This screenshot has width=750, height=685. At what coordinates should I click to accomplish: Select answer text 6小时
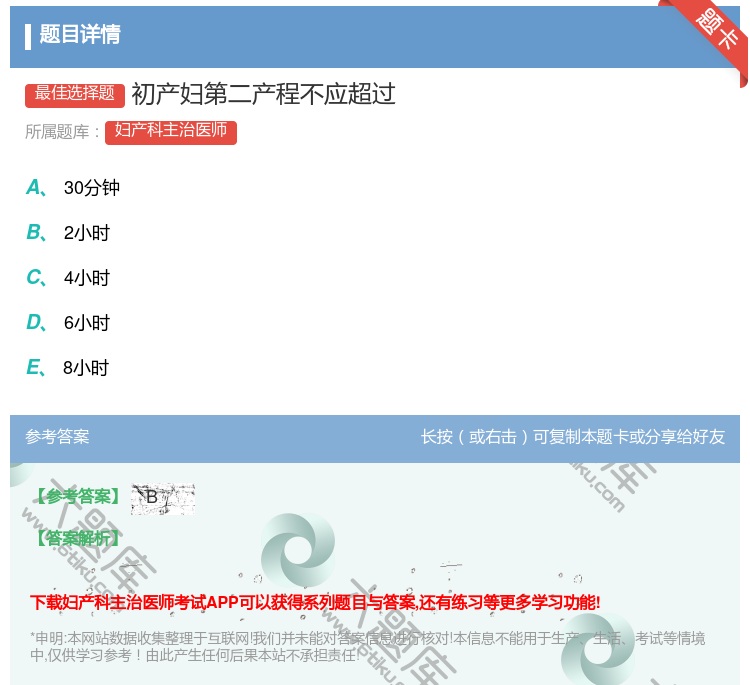87,323
